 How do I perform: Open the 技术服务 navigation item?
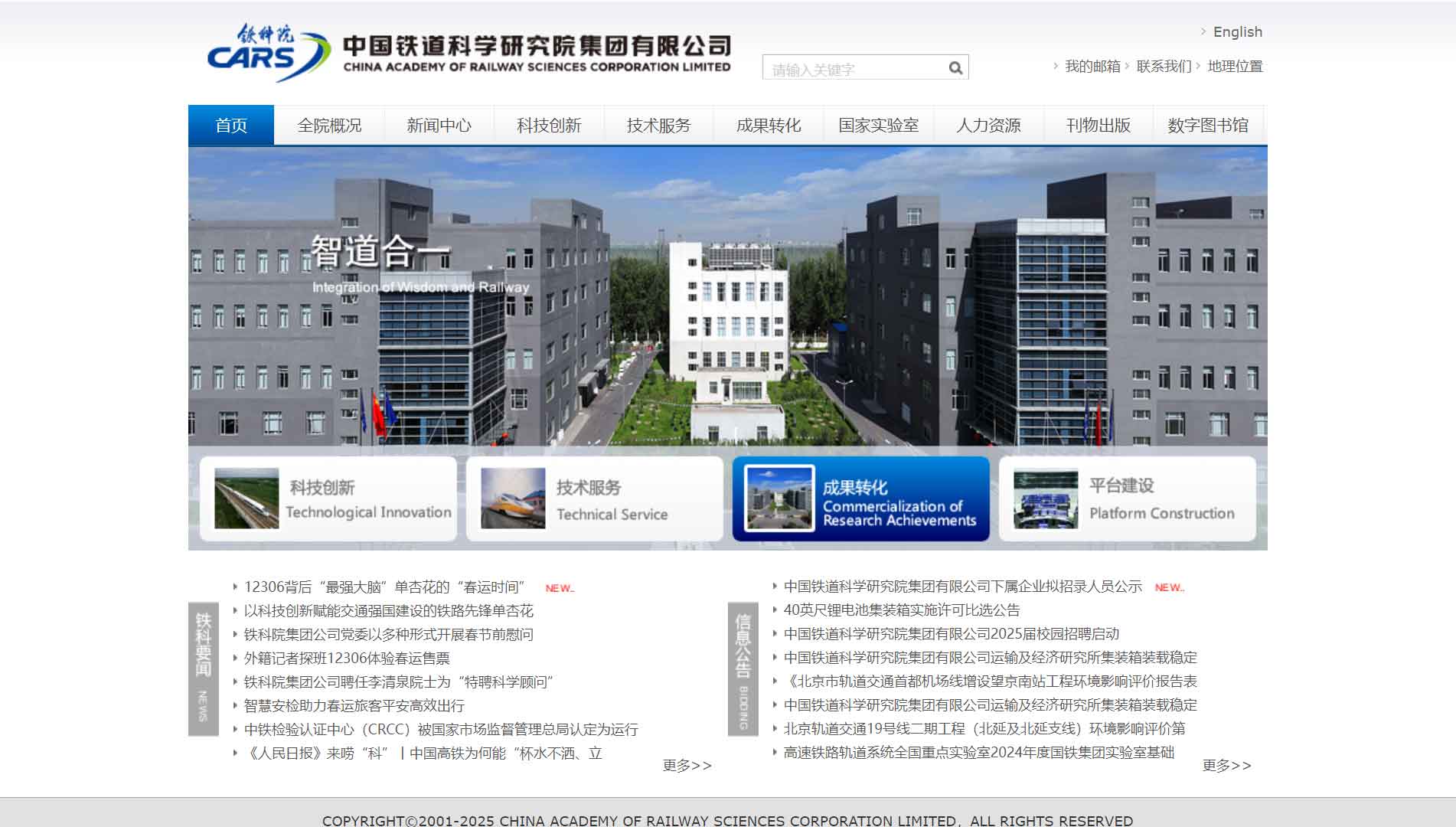(x=658, y=125)
